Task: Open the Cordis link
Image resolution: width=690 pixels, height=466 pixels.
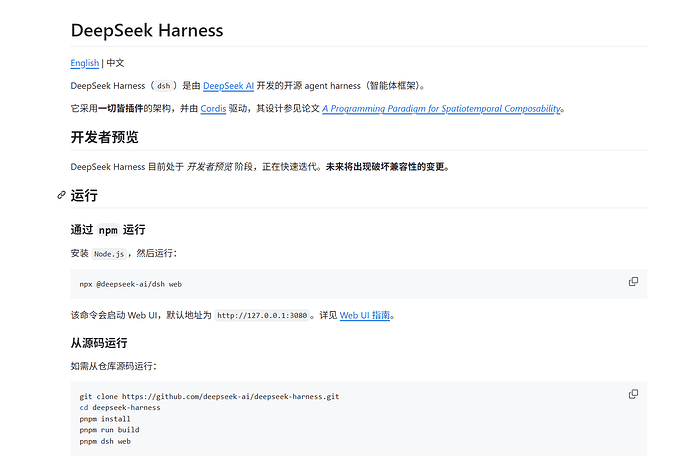Action: pos(213,109)
